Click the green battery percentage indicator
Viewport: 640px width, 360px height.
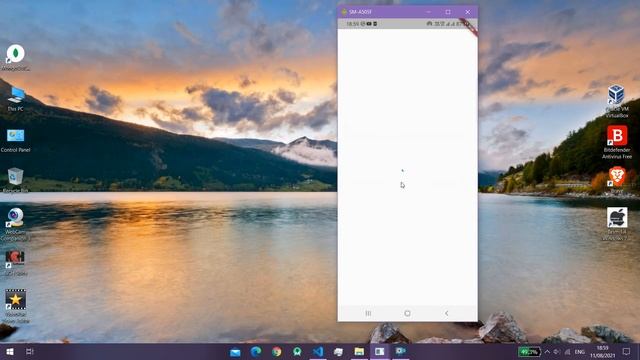point(529,351)
